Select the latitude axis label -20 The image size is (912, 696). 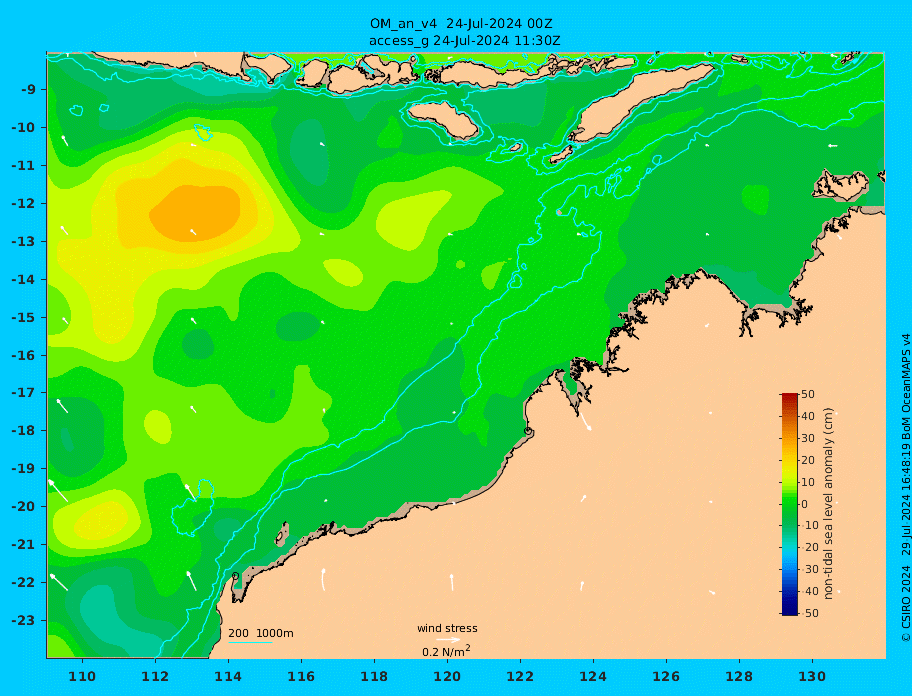[x=23, y=506]
